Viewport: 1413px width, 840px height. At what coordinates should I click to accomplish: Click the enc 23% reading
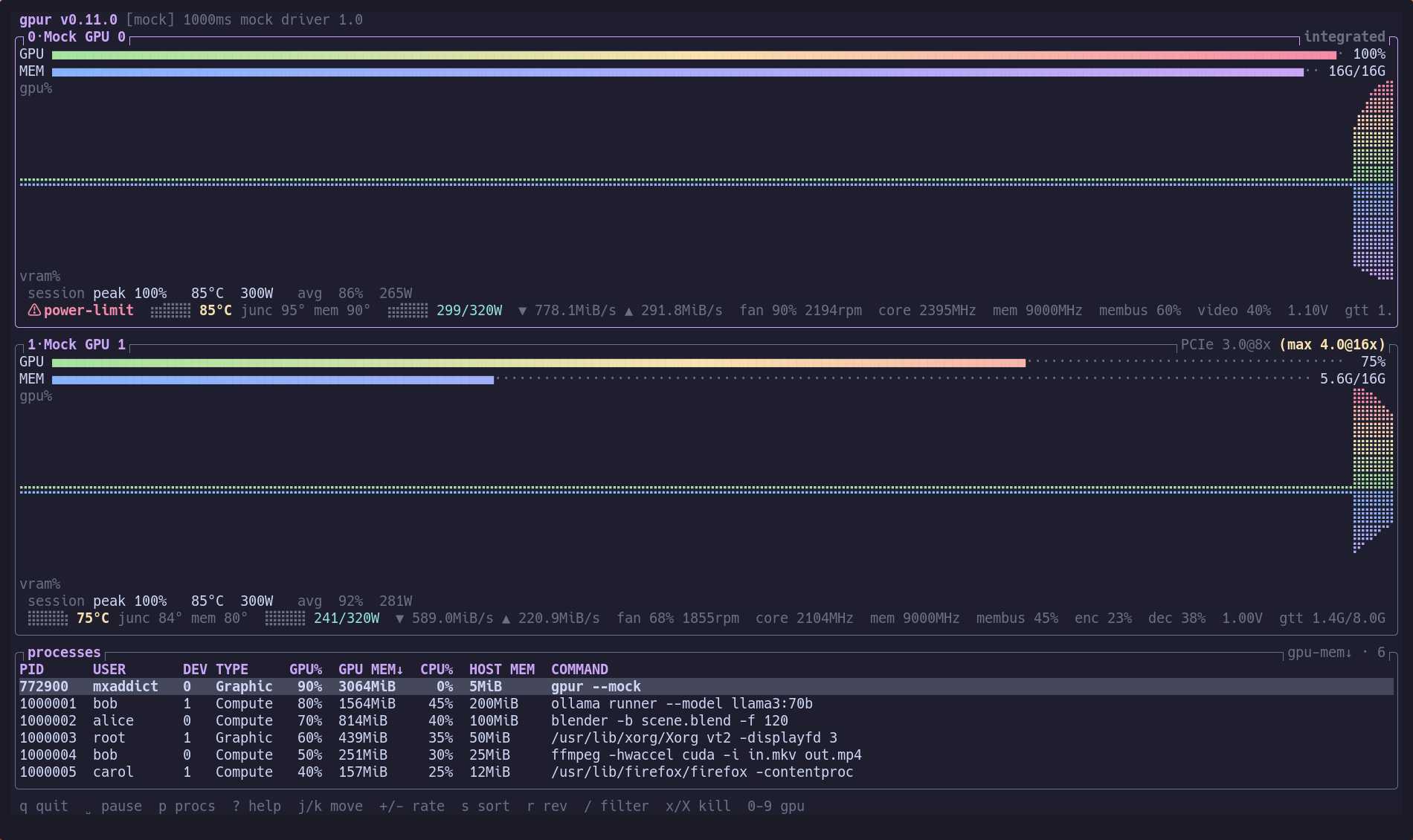click(1103, 618)
